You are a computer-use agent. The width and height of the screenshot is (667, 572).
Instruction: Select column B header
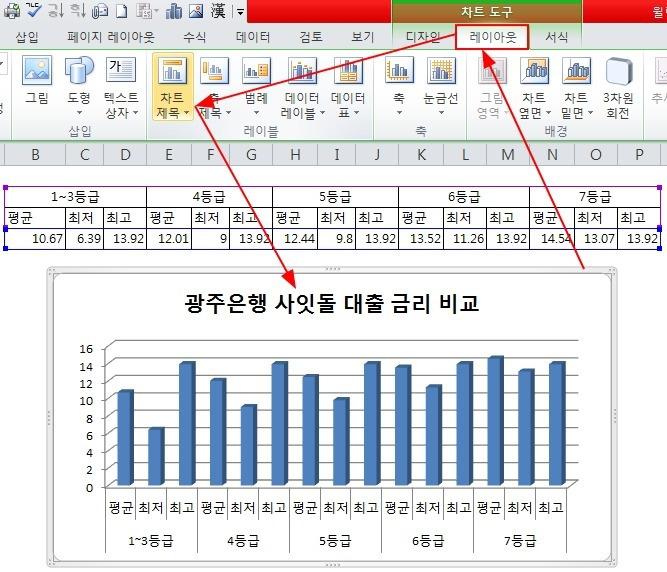tap(35, 154)
